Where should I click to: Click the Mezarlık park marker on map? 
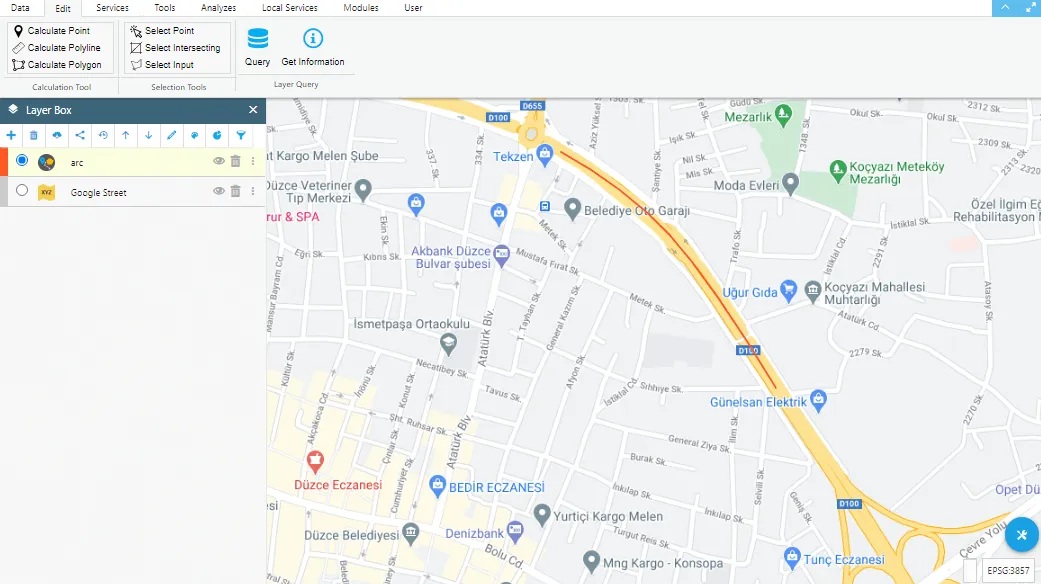pyautogui.click(x=783, y=113)
